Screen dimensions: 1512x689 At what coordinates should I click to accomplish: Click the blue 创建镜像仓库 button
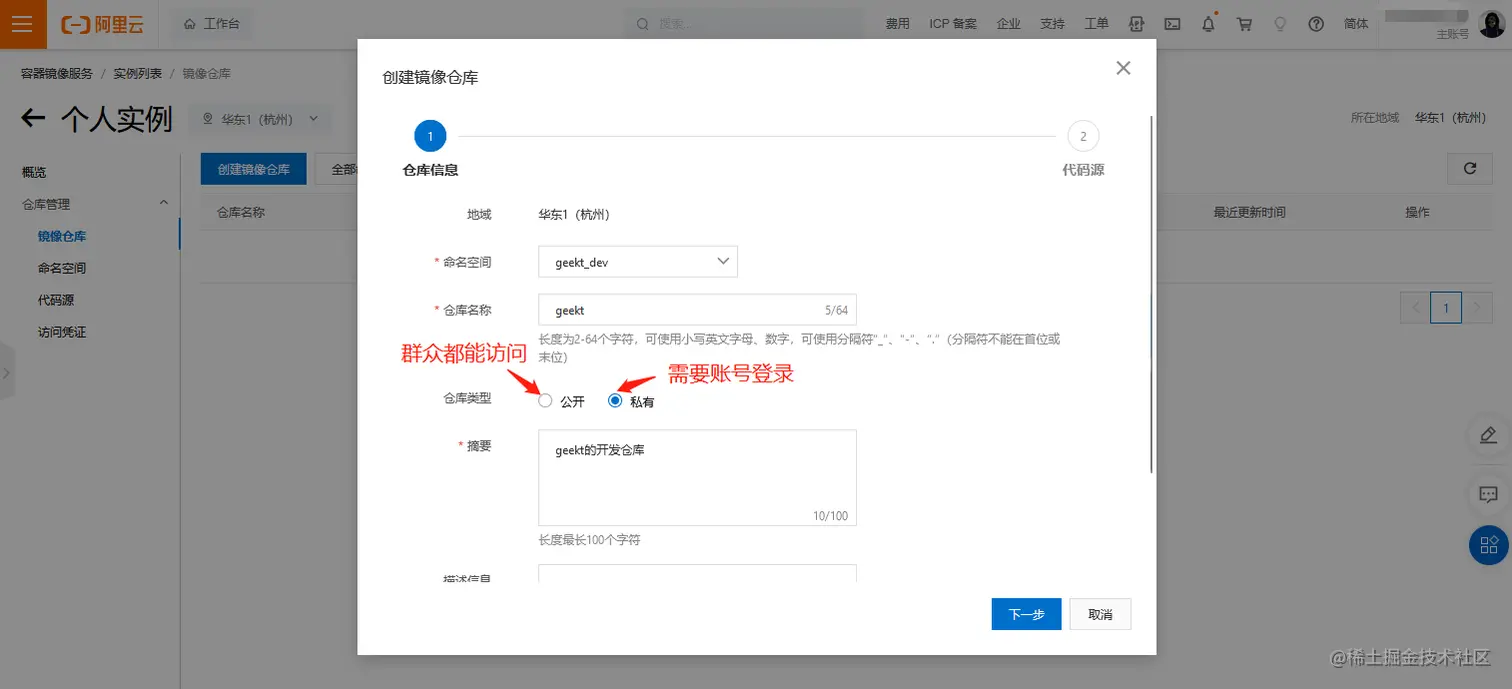coord(254,169)
